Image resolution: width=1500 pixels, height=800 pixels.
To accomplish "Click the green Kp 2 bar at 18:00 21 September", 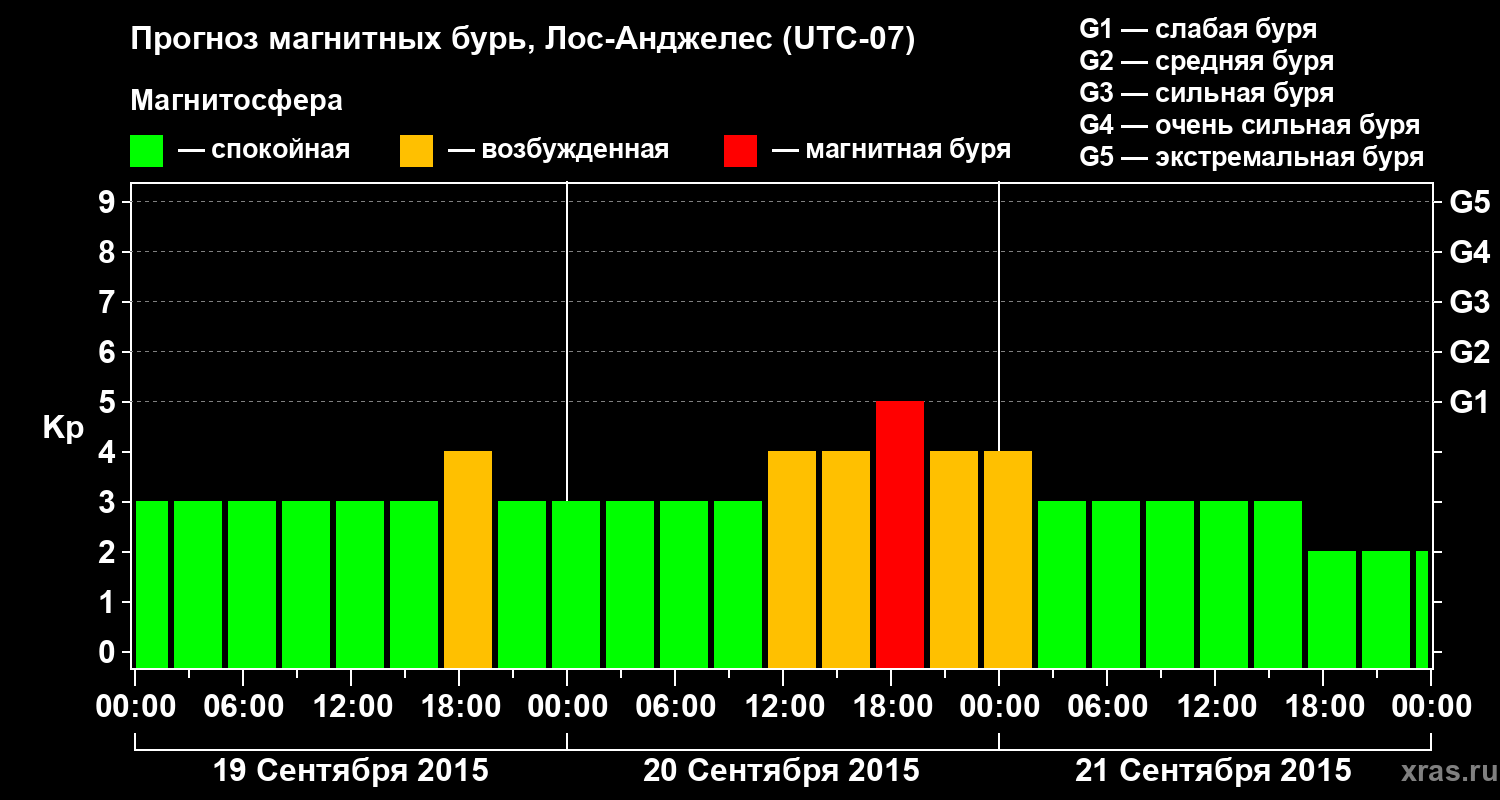I will pos(1332,609).
